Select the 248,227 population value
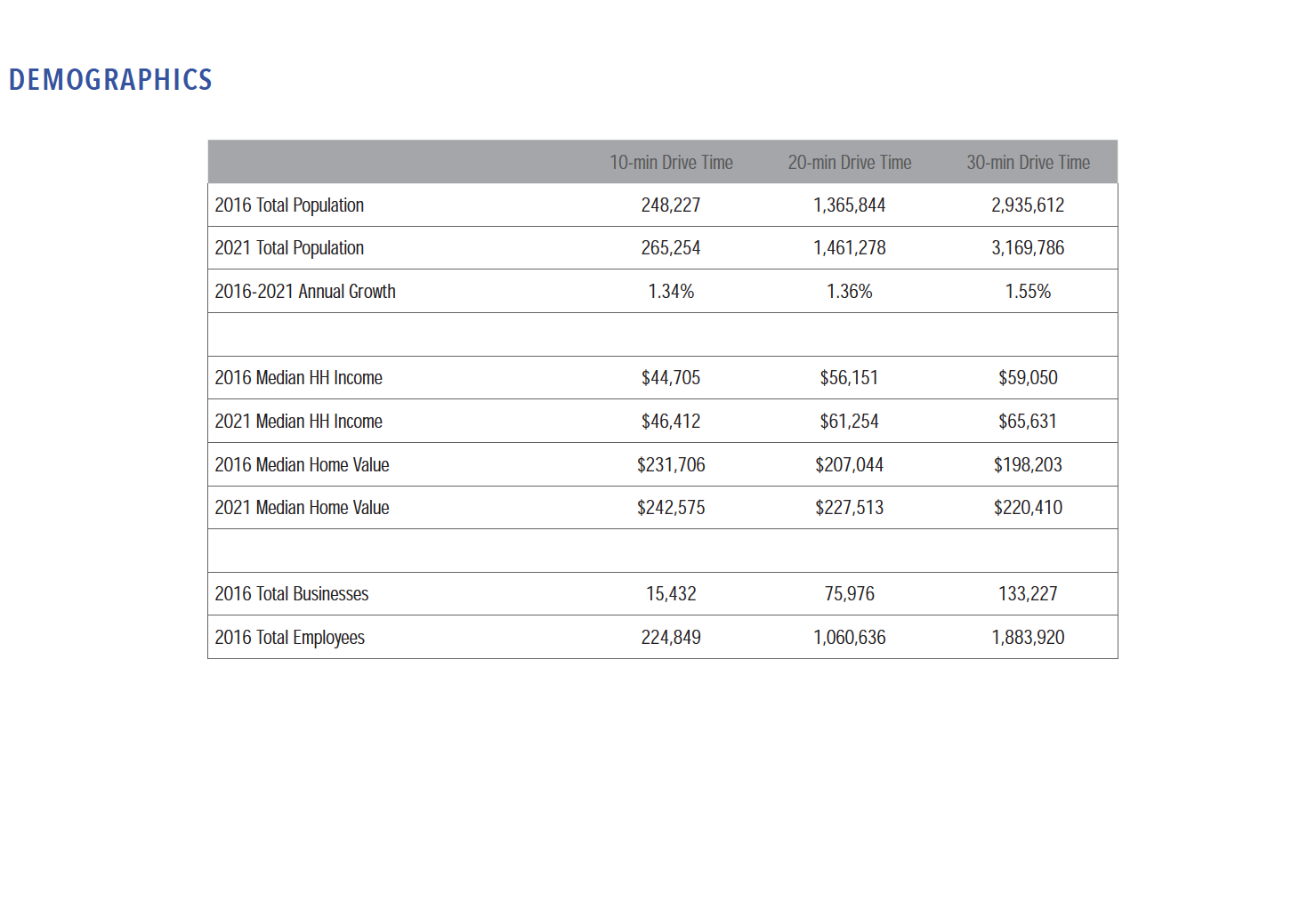Viewport: 1316px width, 901px height. [671, 205]
